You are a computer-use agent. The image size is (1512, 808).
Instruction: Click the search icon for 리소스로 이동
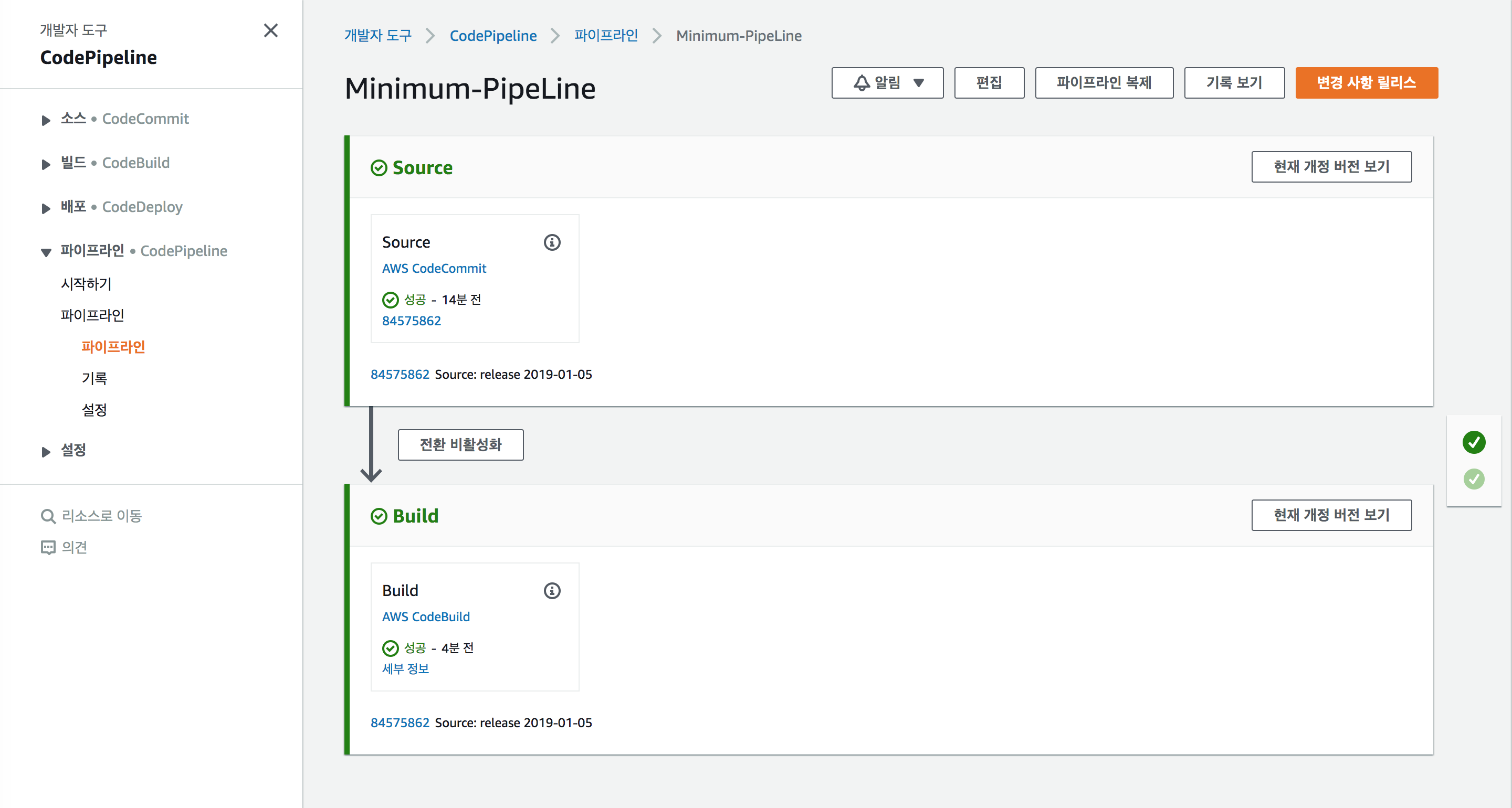coord(48,516)
